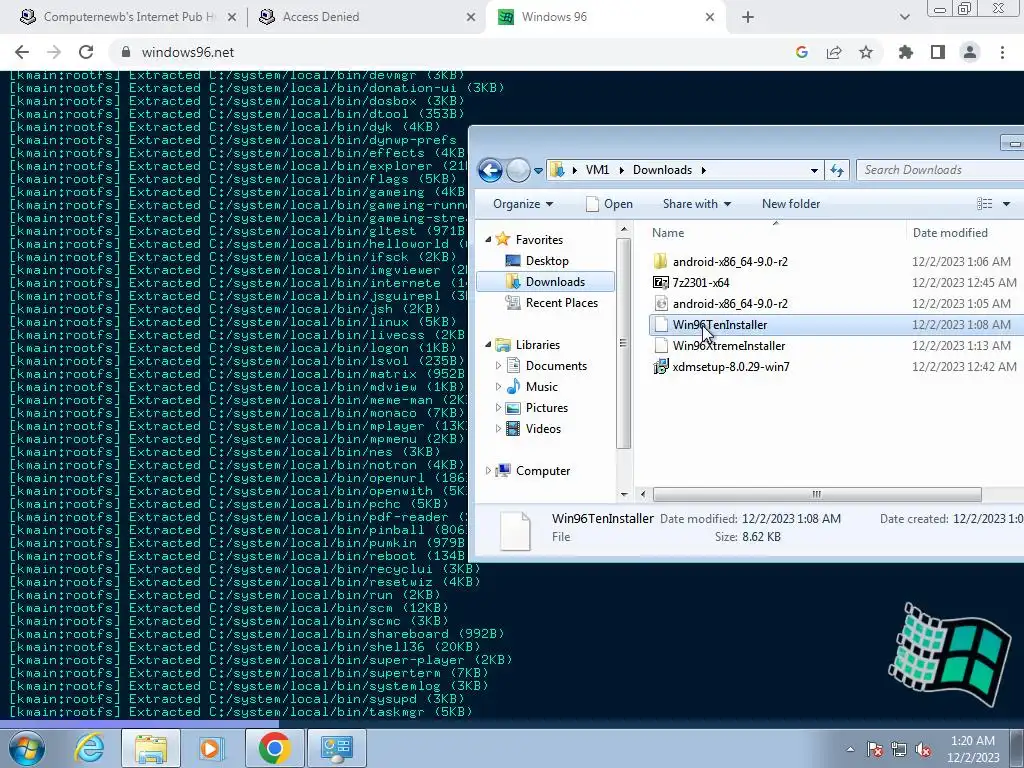The image size is (1024, 768).
Task: Switch to the Access Denied tab
Action: (x=366, y=17)
